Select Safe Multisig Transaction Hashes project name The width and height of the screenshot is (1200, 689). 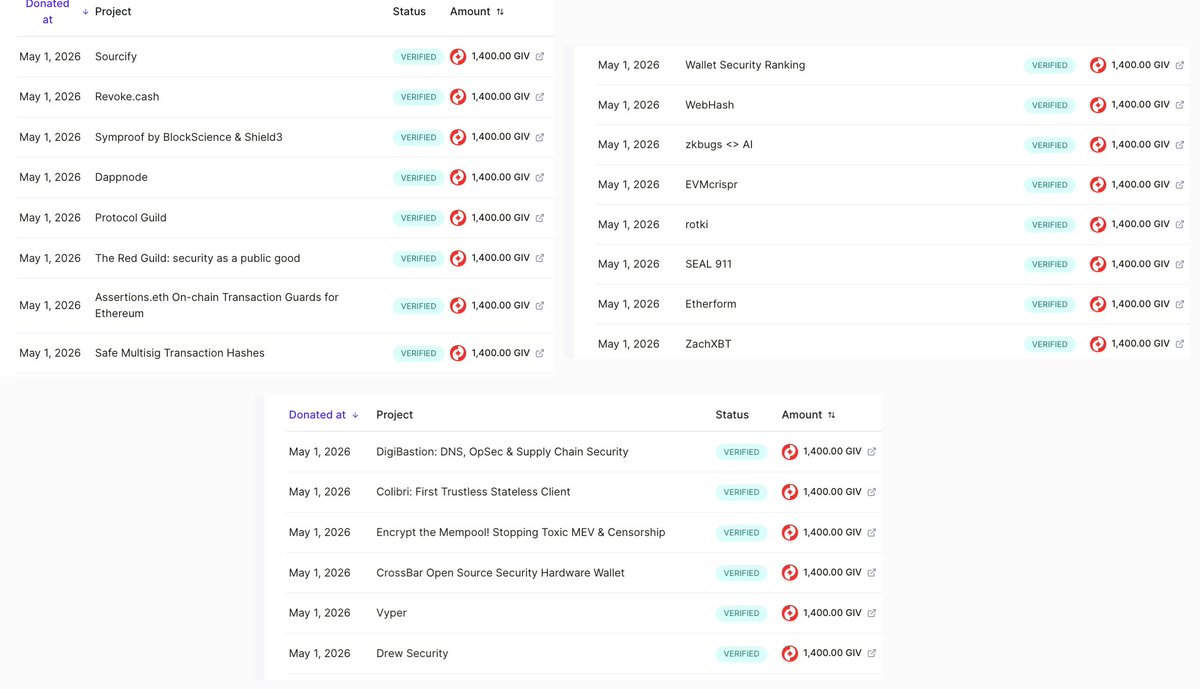(x=180, y=353)
